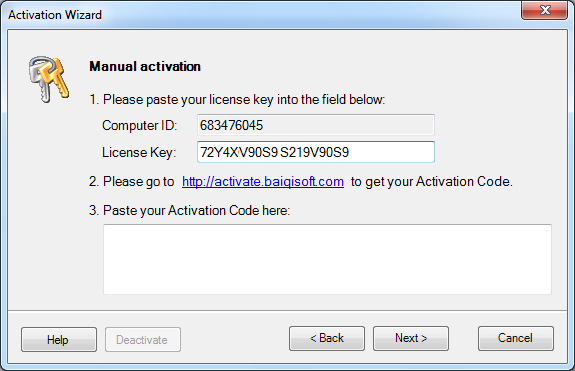Close the Activation Wizard with the X button
Viewport: 575px width, 371px height.
coord(545,10)
